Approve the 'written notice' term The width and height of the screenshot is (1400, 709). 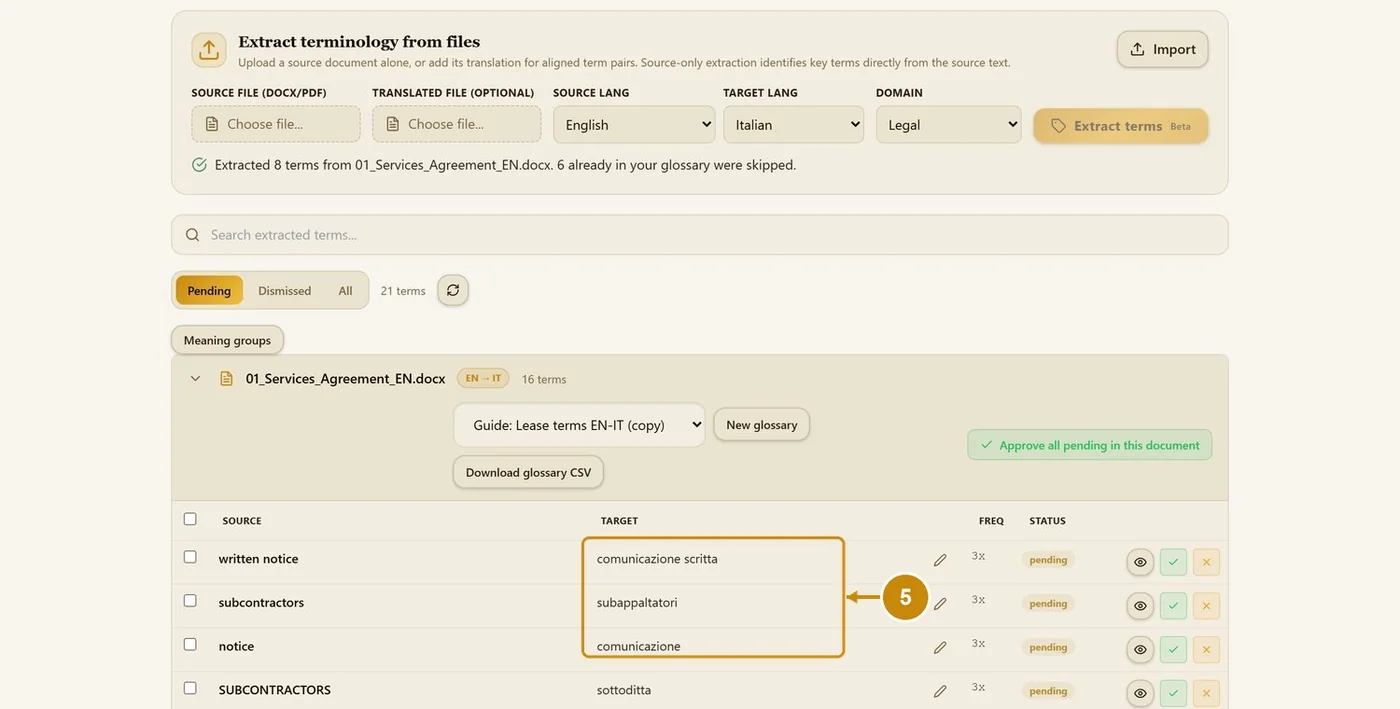click(1173, 562)
